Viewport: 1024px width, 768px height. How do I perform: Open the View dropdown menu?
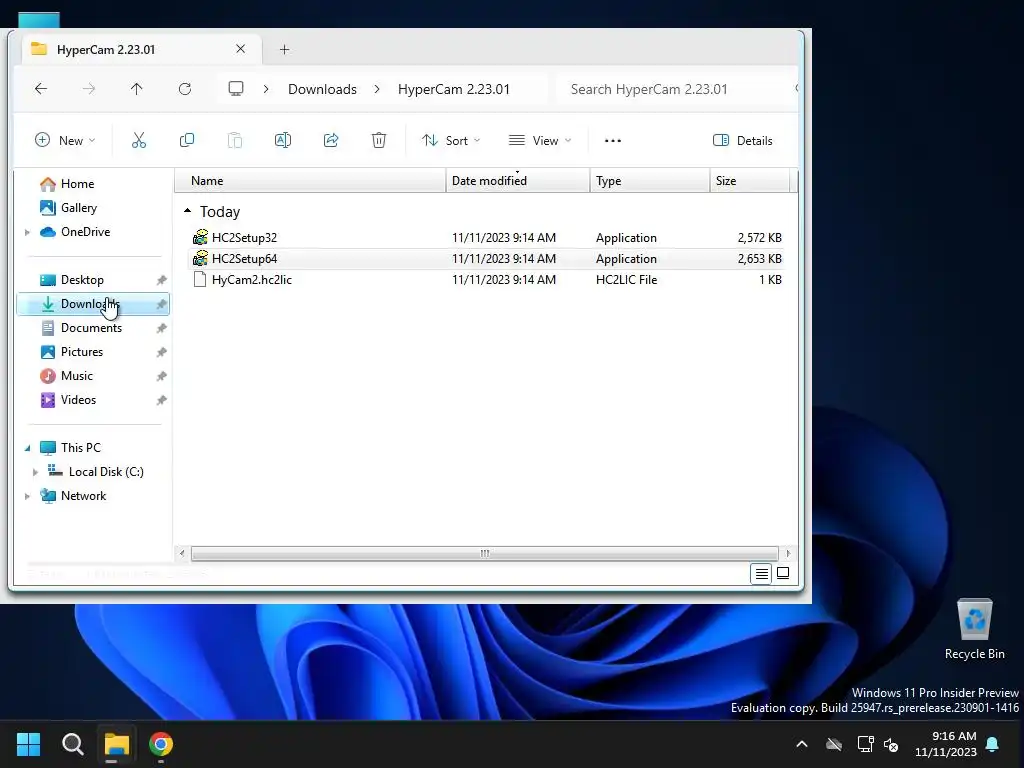[539, 140]
